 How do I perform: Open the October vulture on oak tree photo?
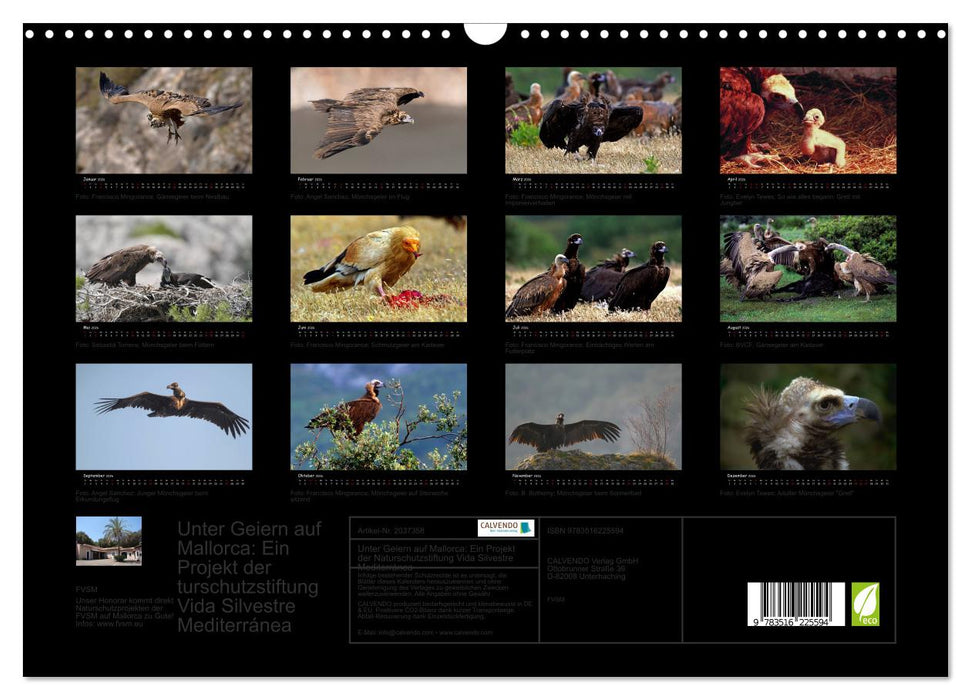pos(378,416)
